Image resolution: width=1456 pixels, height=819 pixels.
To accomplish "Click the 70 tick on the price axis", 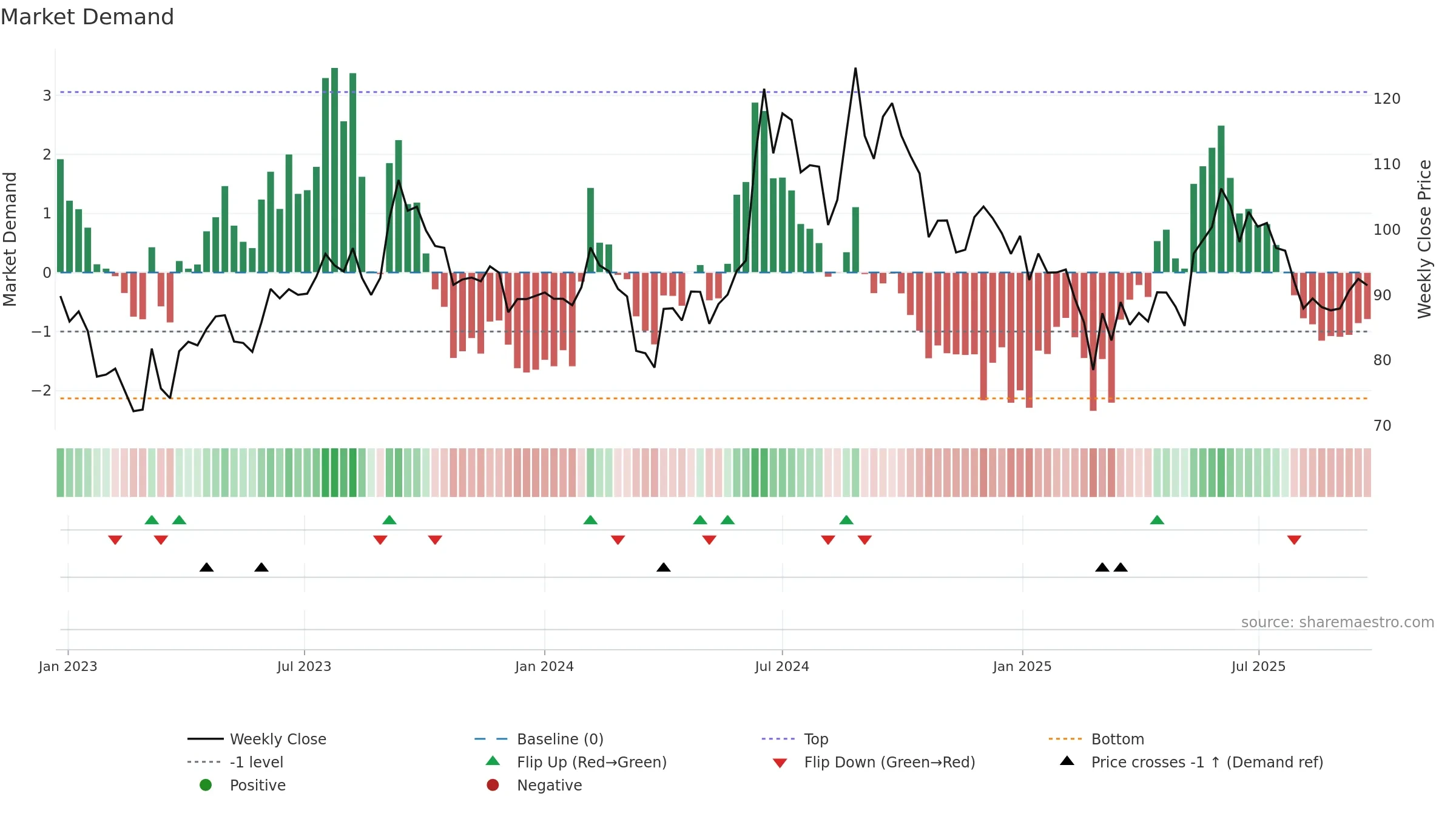I will tap(1383, 425).
